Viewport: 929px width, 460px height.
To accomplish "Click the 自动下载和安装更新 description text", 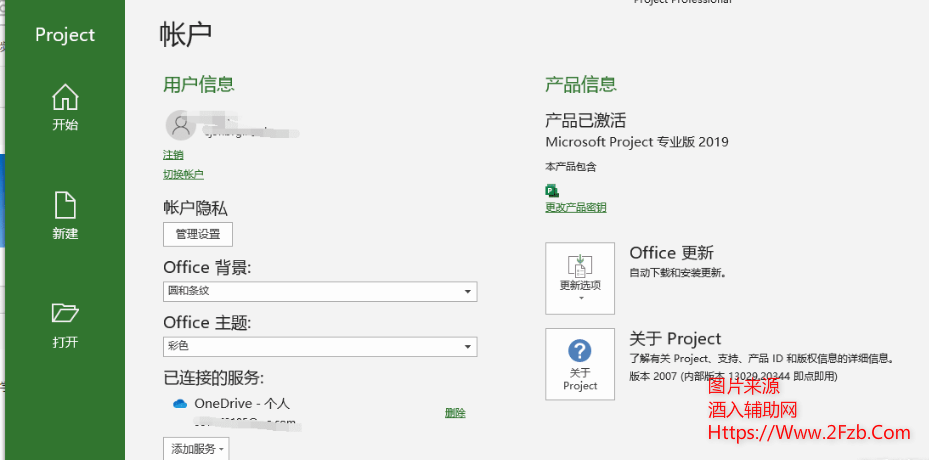I will click(x=678, y=273).
